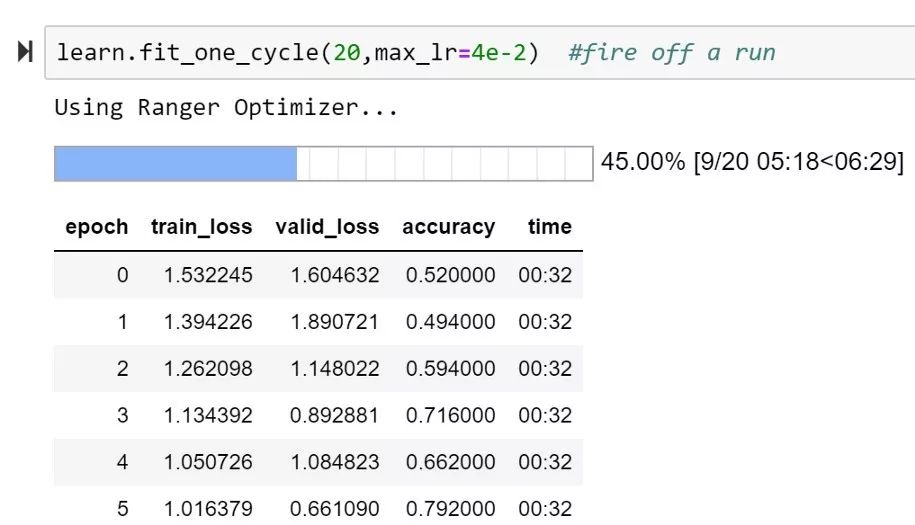Click valid_loss value 1.148022
The height and width of the screenshot is (525, 915).
point(335,369)
